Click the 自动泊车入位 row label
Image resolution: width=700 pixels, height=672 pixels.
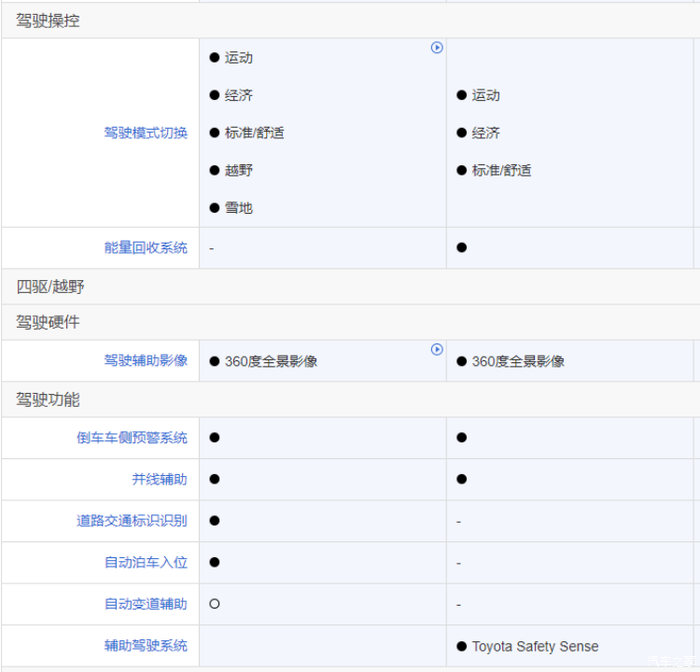click(x=145, y=563)
